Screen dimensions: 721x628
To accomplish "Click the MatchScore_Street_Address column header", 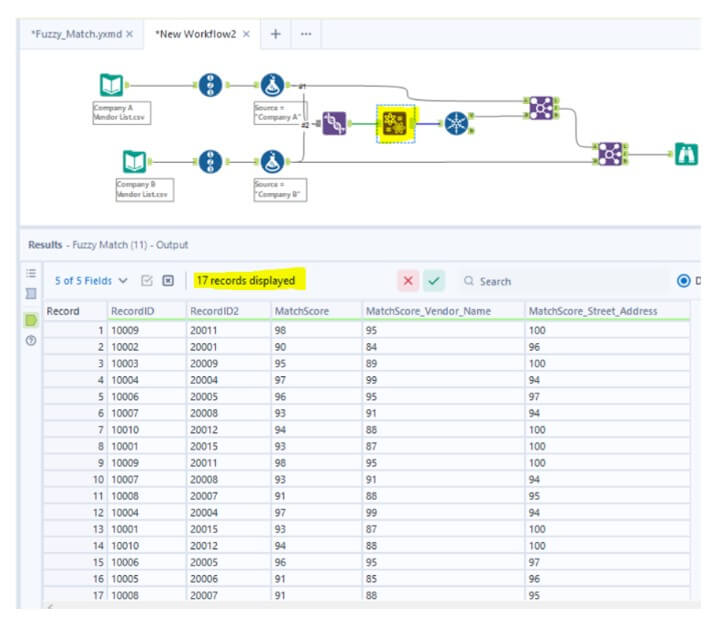I will tap(607, 311).
